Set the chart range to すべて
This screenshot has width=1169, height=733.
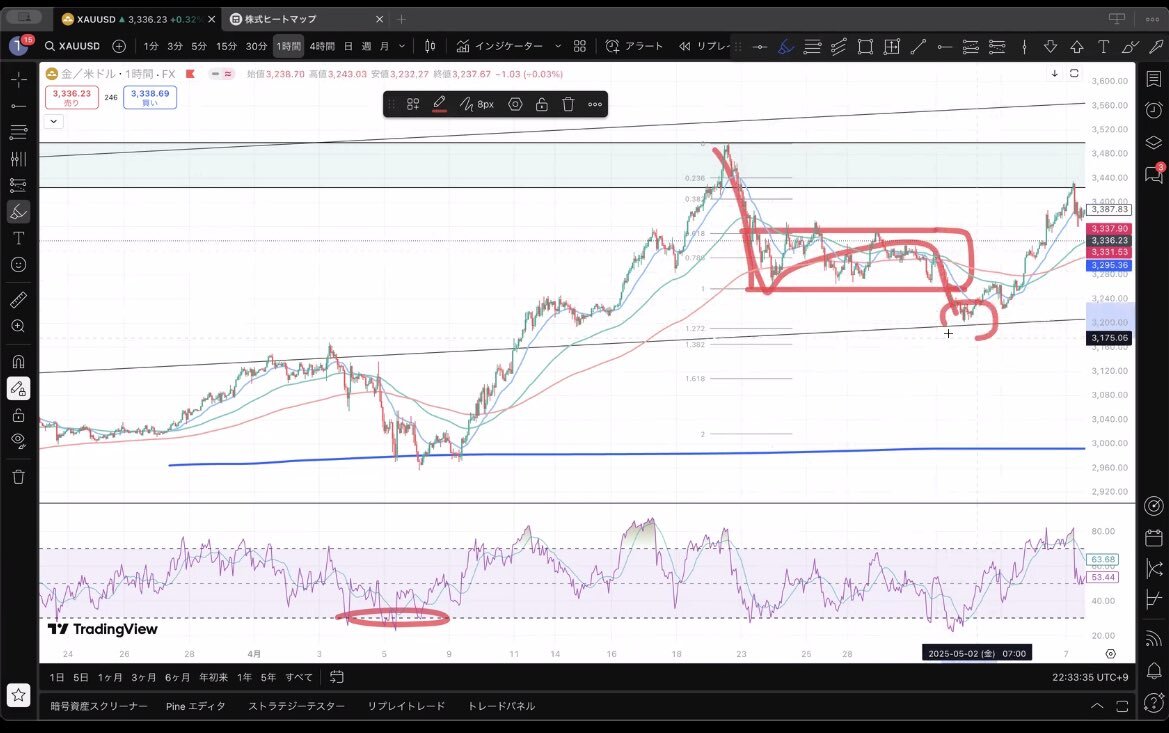click(299, 677)
